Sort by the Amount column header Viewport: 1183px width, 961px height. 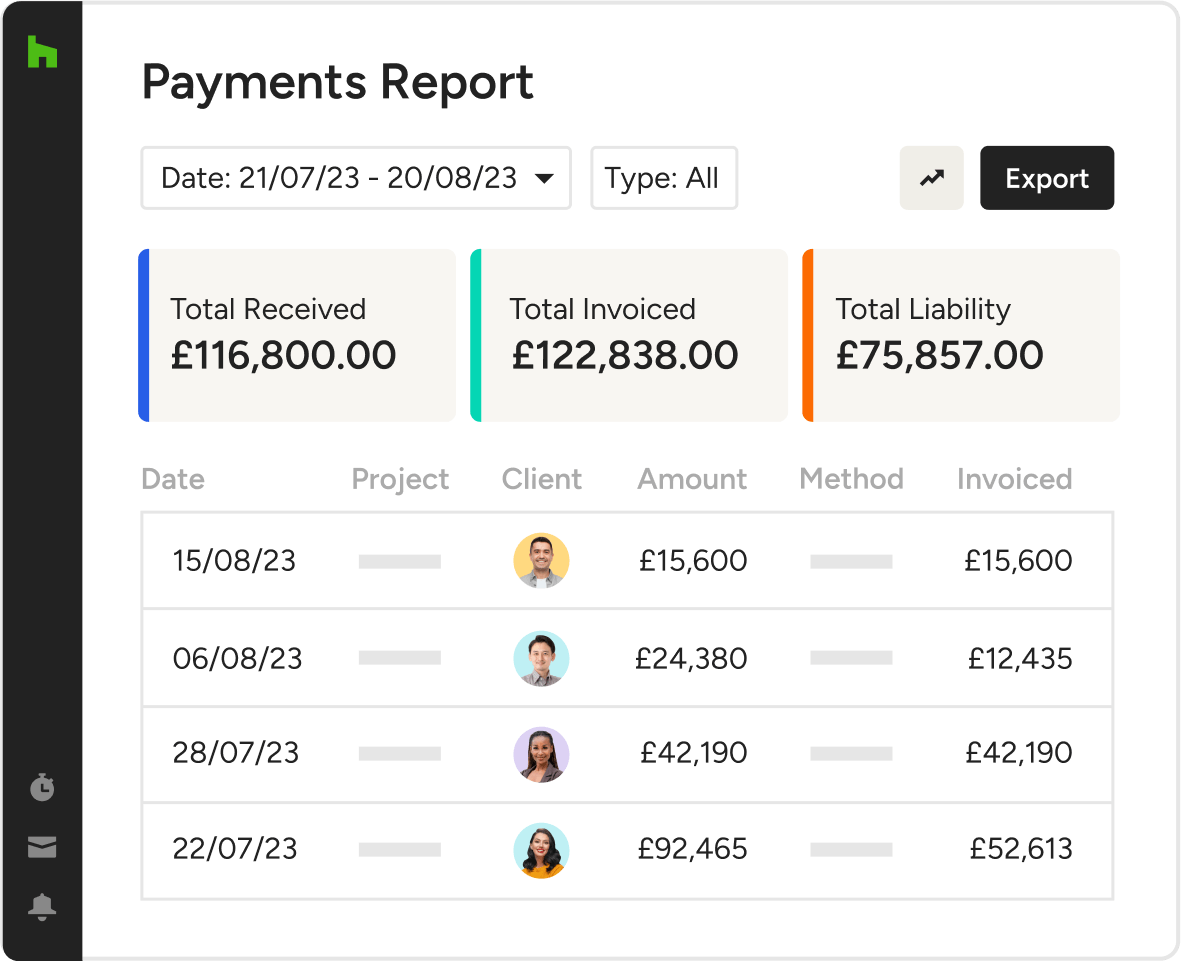pos(692,479)
